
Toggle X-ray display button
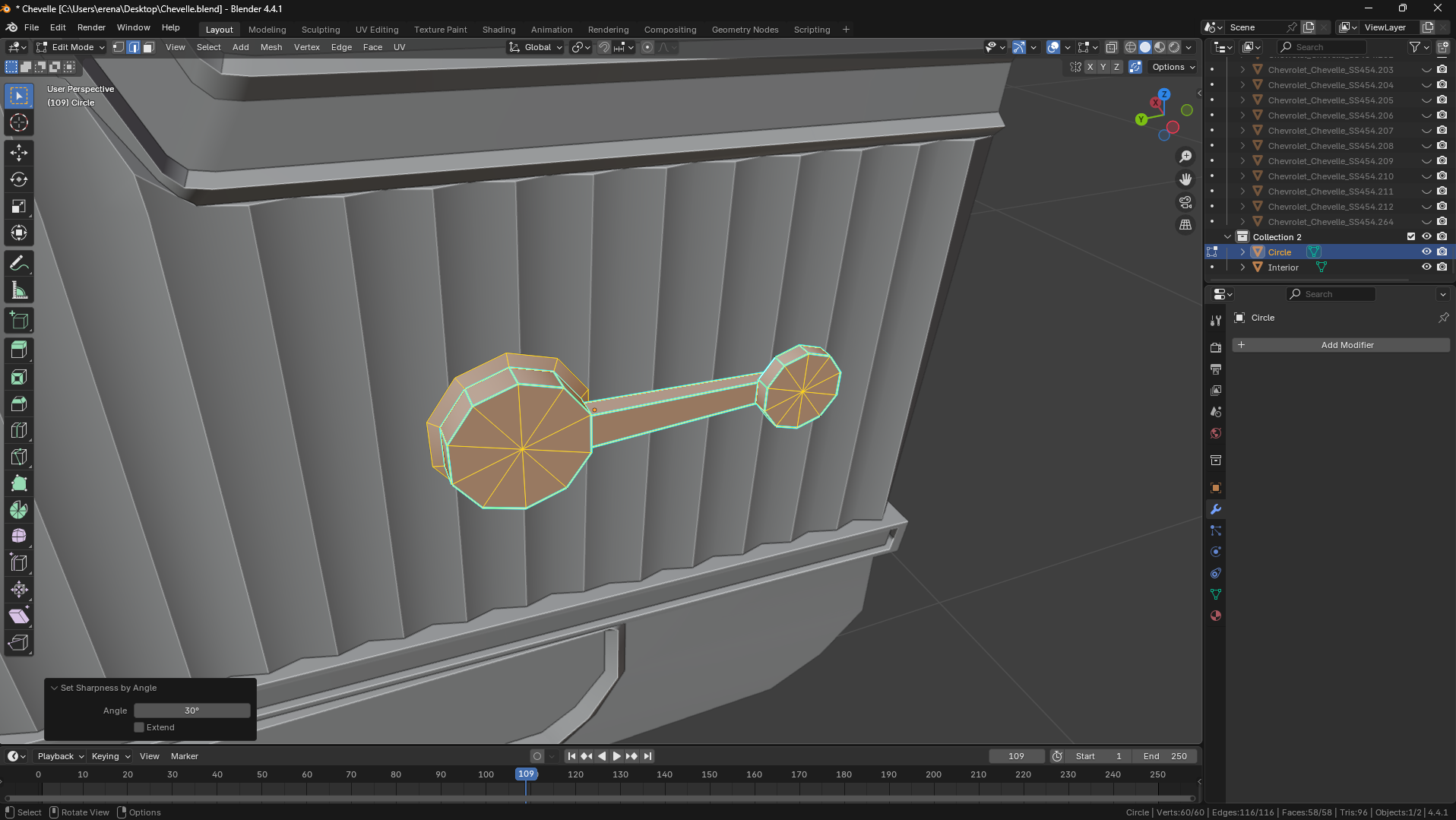[x=1112, y=47]
